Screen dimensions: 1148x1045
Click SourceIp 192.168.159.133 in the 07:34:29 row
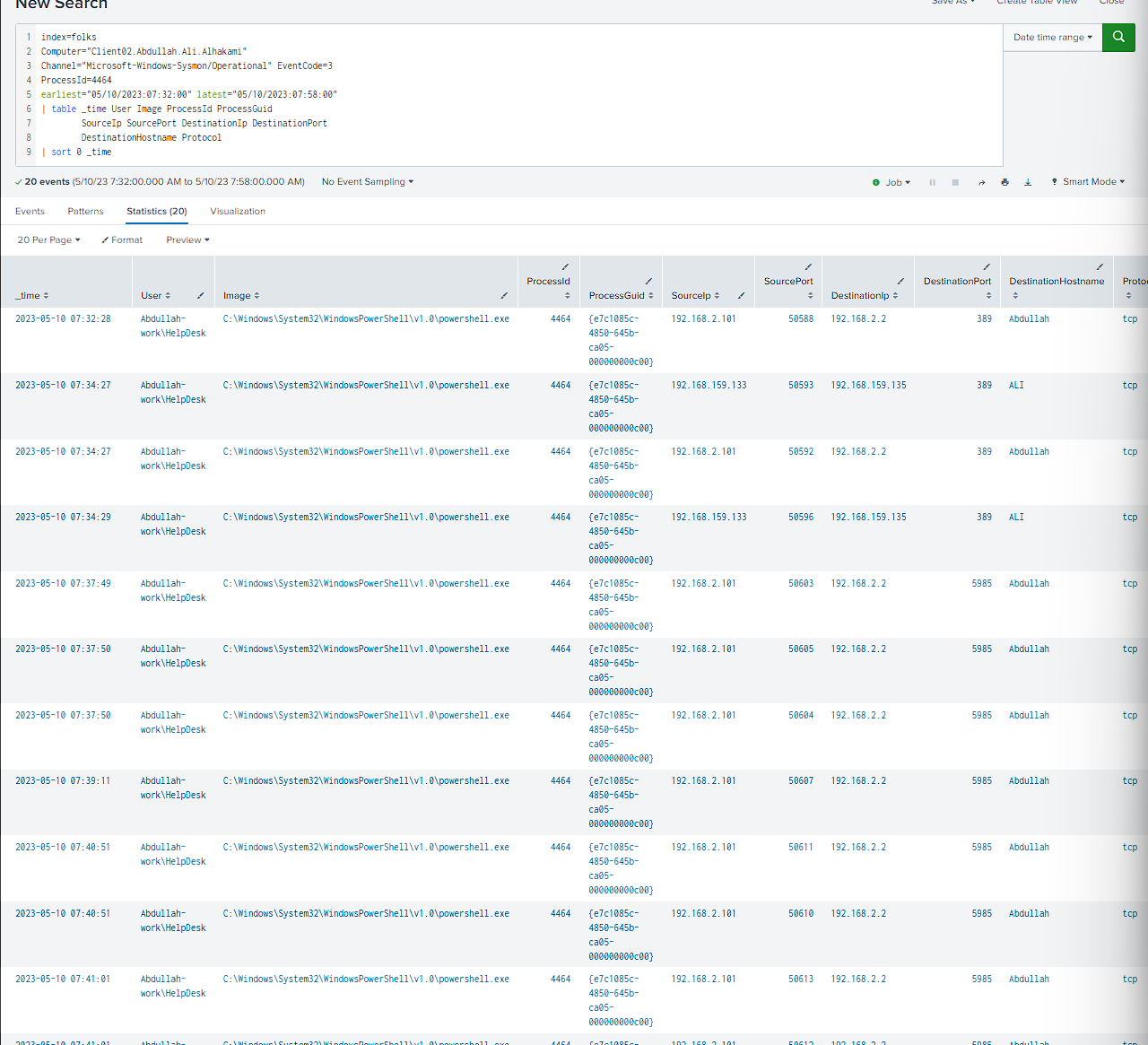709,518
